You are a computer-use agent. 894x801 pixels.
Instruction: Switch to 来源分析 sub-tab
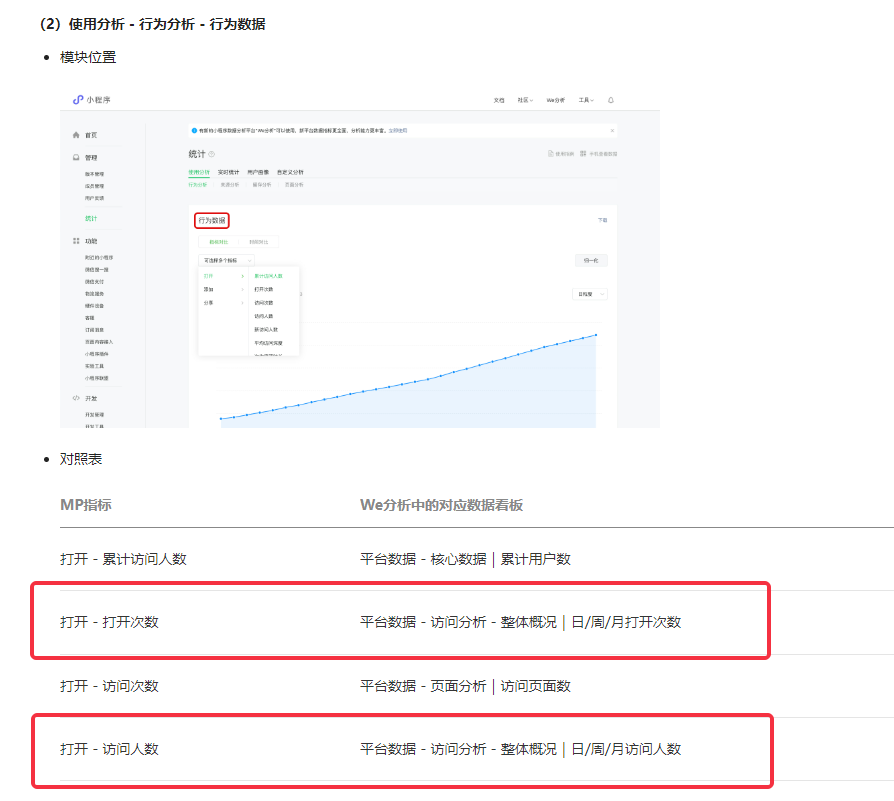(230, 185)
